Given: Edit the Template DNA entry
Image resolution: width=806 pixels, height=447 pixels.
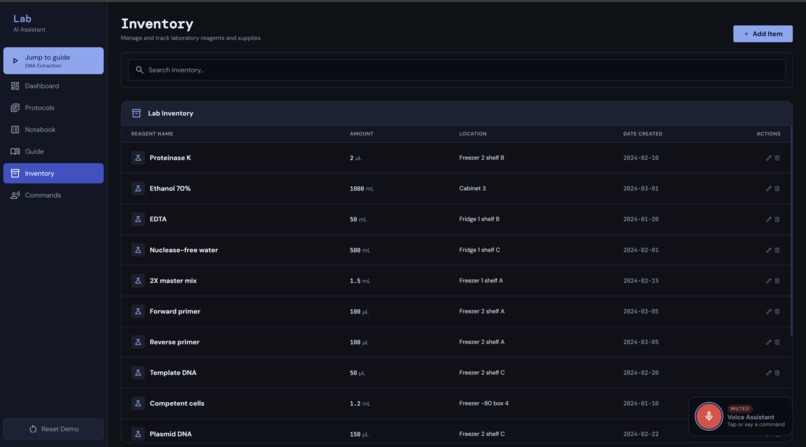Looking at the screenshot, I should click(x=768, y=373).
